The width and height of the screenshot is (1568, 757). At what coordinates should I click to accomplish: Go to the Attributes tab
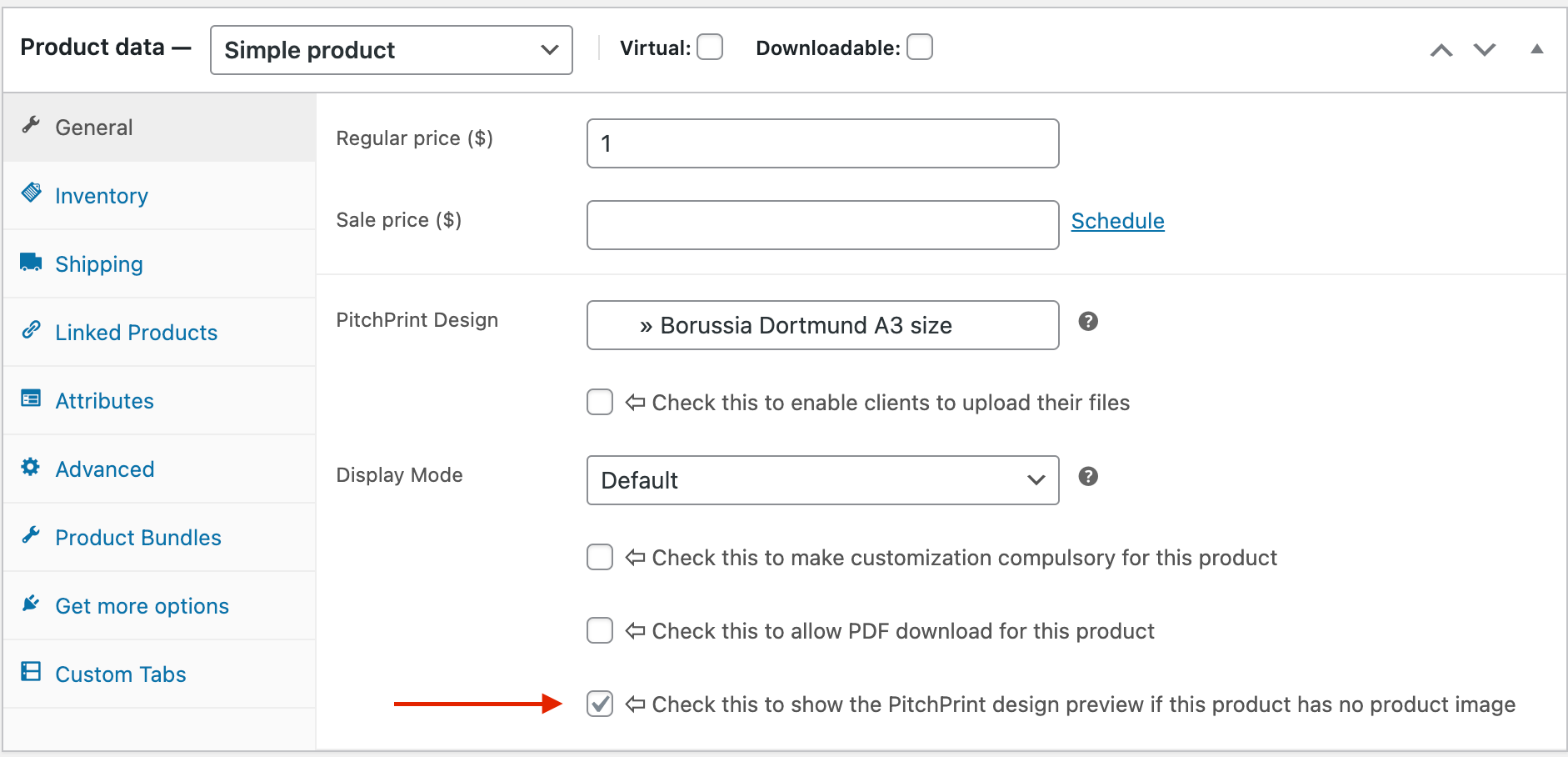(x=159, y=401)
